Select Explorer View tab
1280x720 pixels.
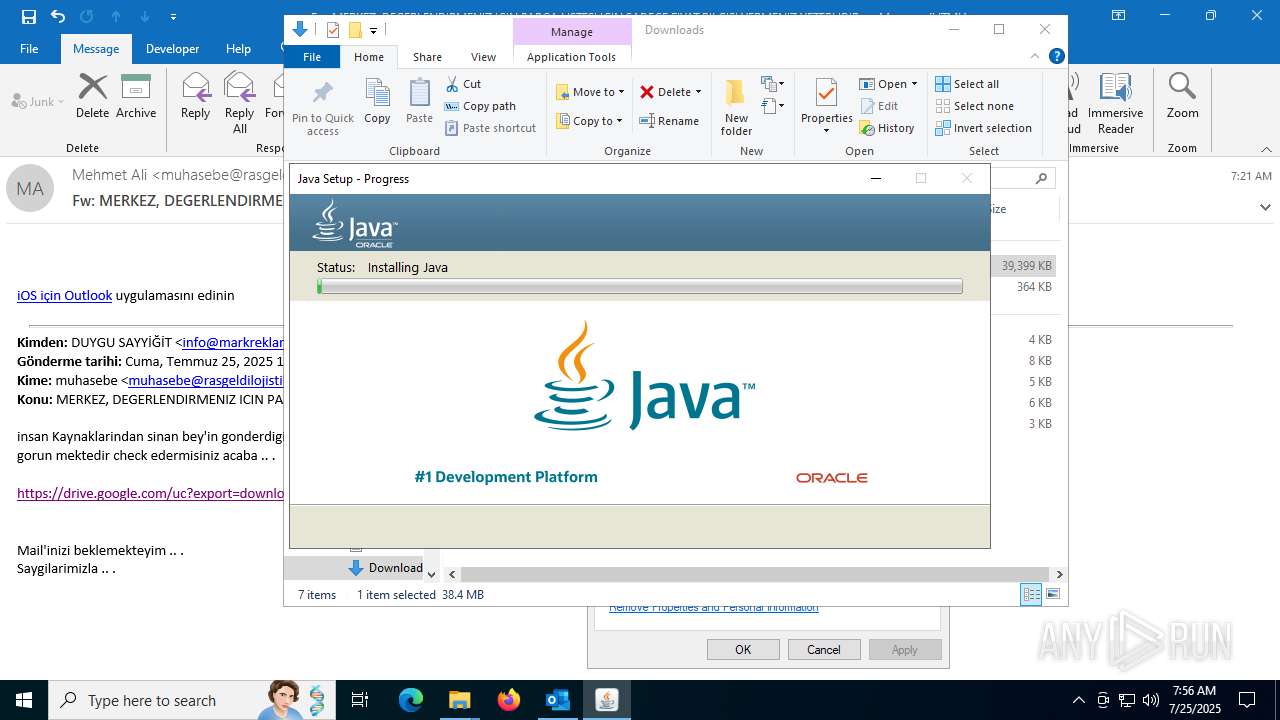pos(483,57)
